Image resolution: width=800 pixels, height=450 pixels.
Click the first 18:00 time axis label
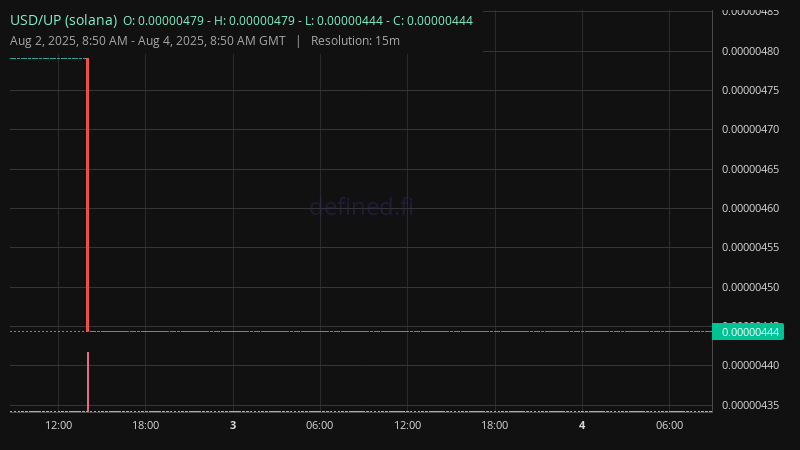point(145,426)
